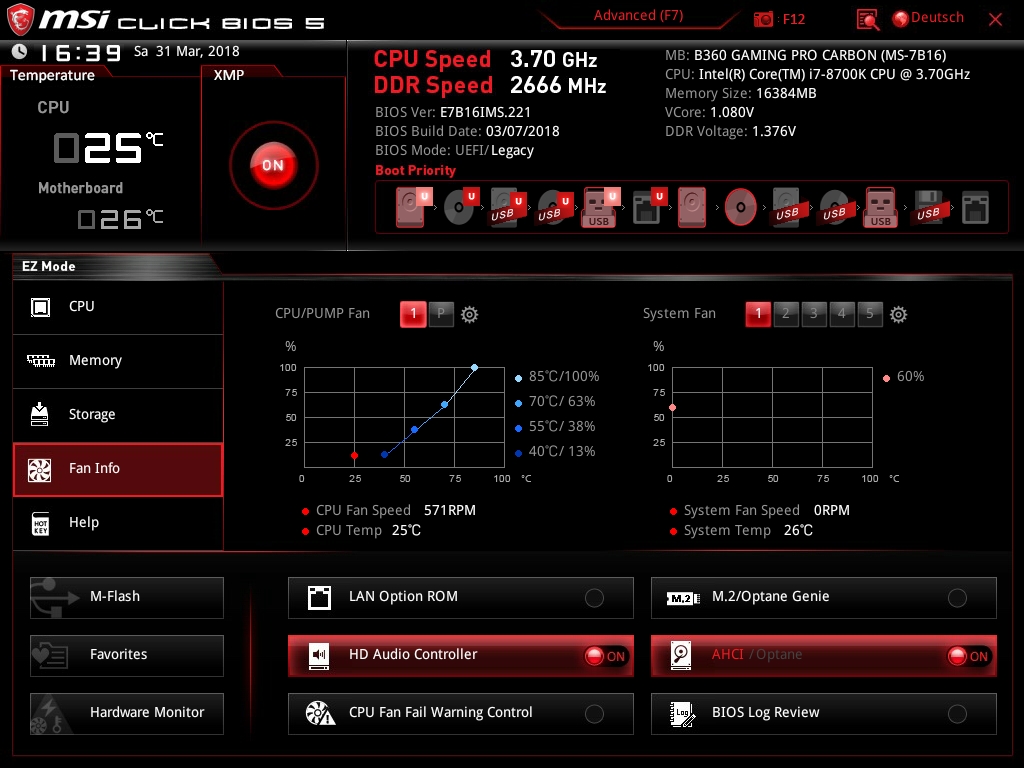Open the Storage section
The height and width of the screenshot is (768, 1024).
pos(118,415)
